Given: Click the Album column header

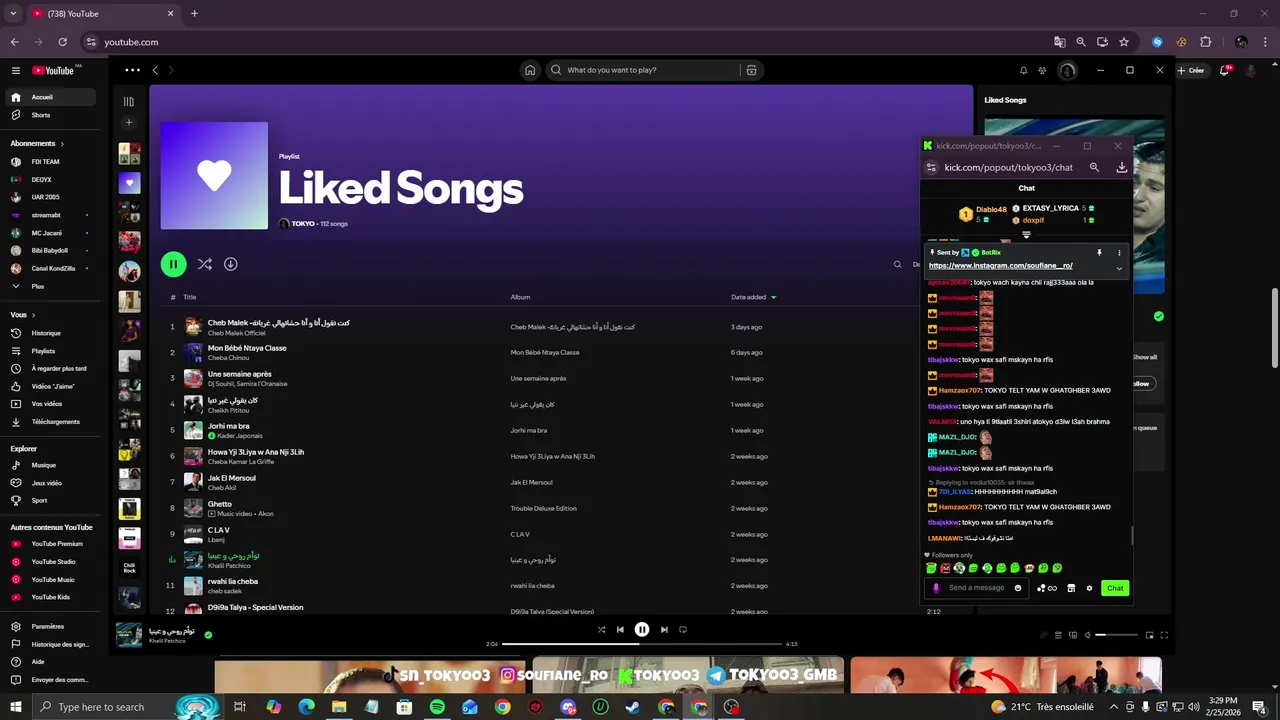Looking at the screenshot, I should click(x=520, y=297).
